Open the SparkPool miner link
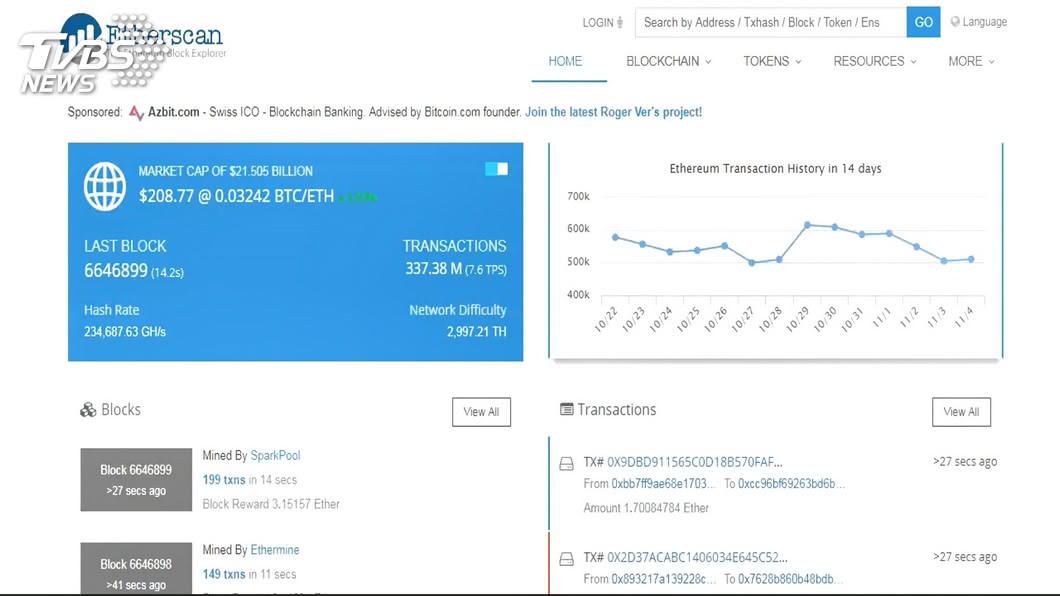 [x=275, y=455]
